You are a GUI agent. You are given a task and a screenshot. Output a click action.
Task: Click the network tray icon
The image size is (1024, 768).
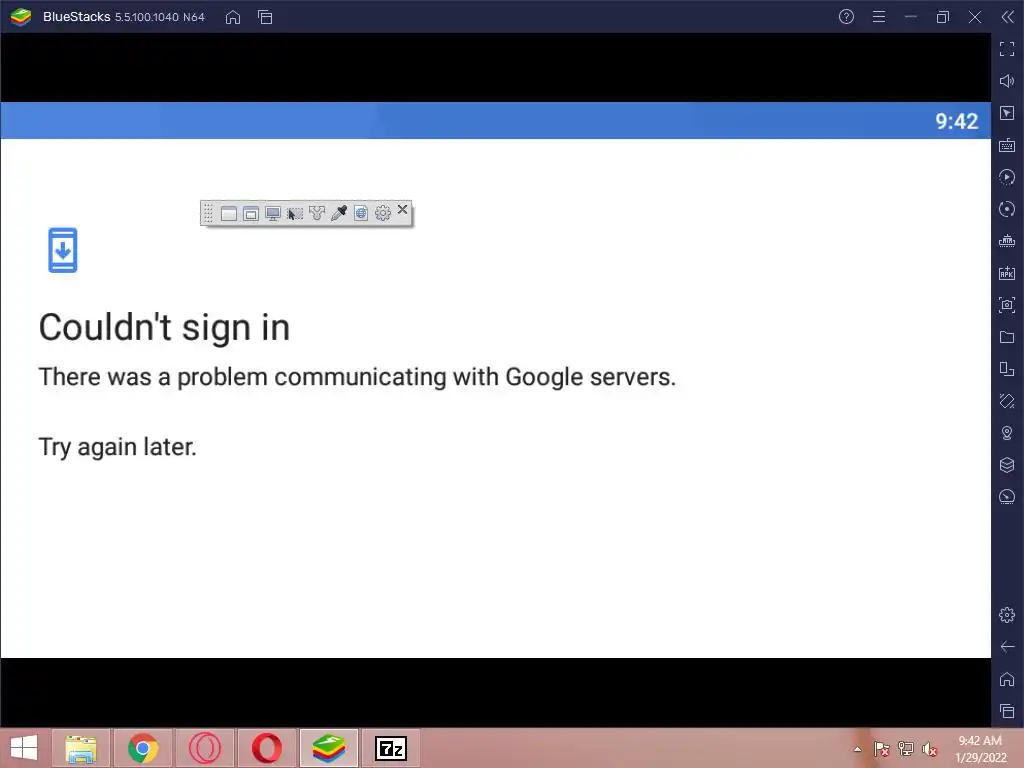coord(906,749)
